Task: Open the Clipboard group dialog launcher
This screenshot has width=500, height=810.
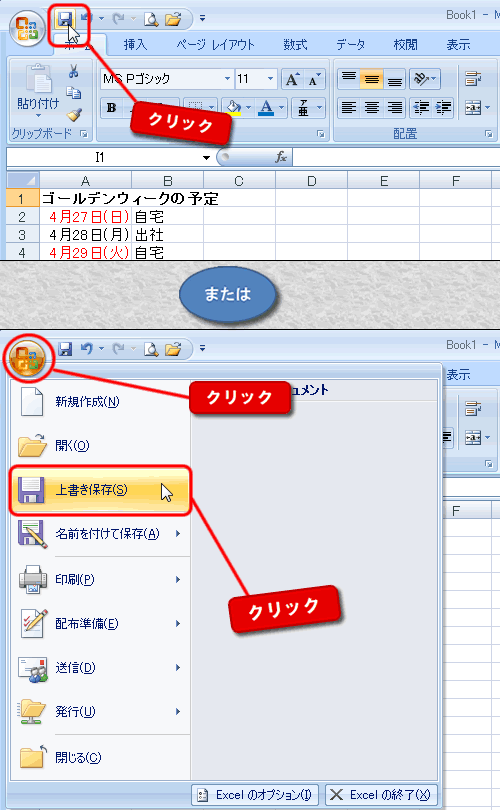Action: tap(84, 134)
